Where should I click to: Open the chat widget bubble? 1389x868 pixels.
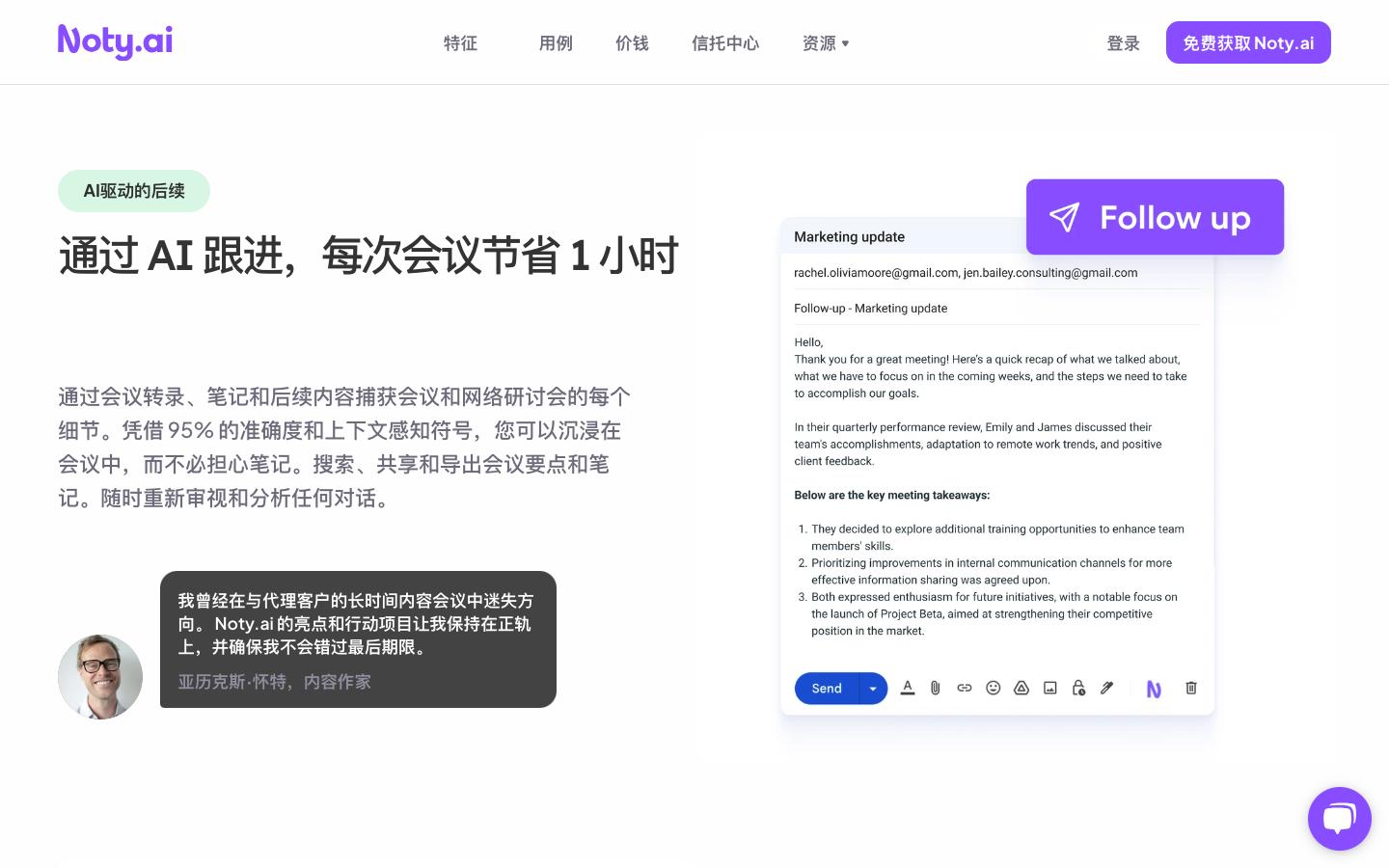click(1339, 819)
